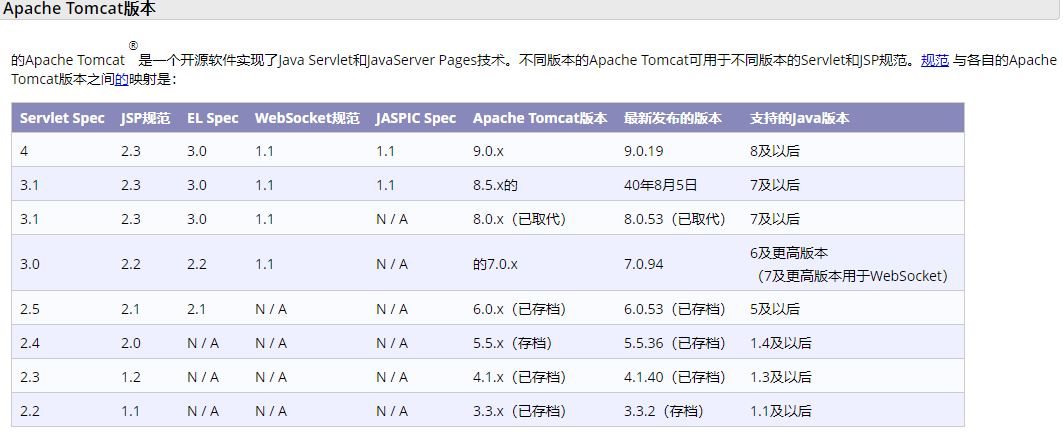This screenshot has height=440, width=1063.
Task: Click the 3.3.2（存档）cell
Action: tap(664, 411)
